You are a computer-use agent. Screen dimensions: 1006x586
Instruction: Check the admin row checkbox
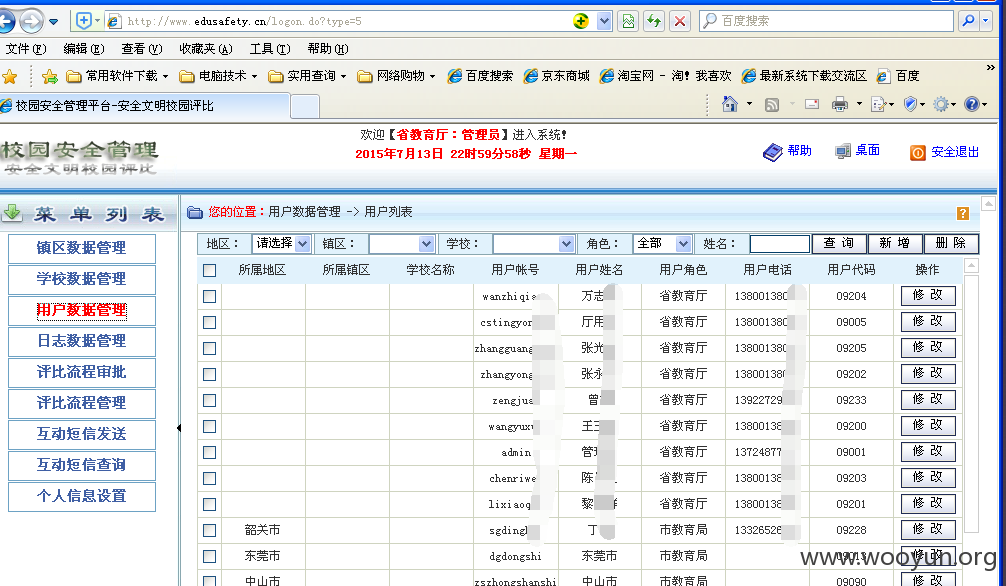click(x=209, y=452)
